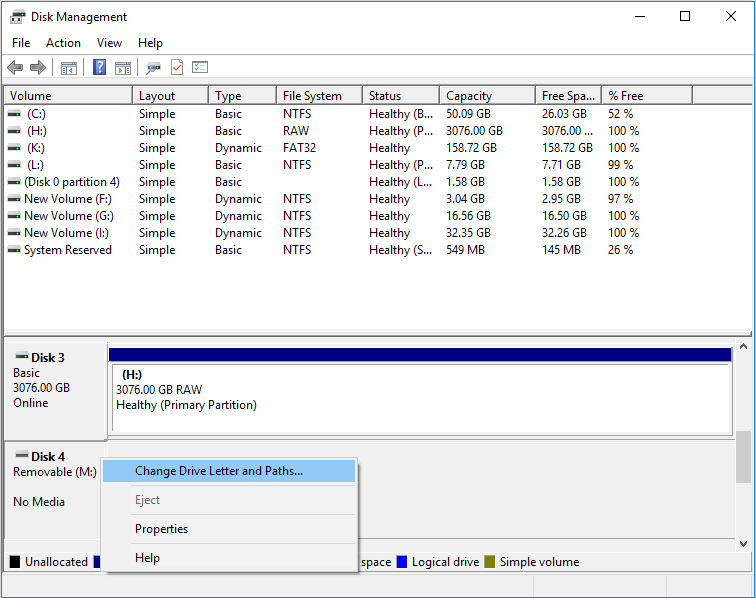
Task: Click drive icon beside System Reserved
Action: [x=14, y=250]
